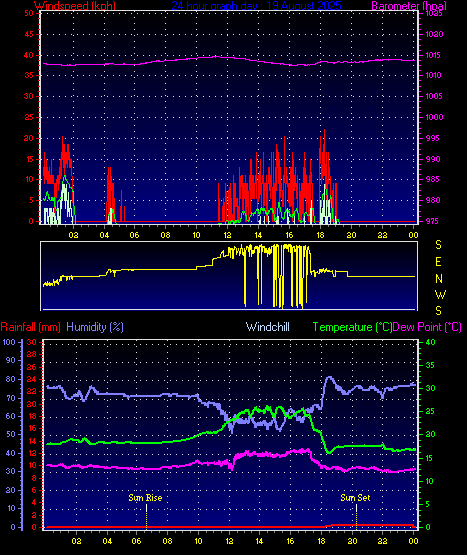Image resolution: width=467 pixels, height=555 pixels.
Task: Pick the 15 label on the windspeed axis
Action: pyautogui.click(x=29, y=159)
